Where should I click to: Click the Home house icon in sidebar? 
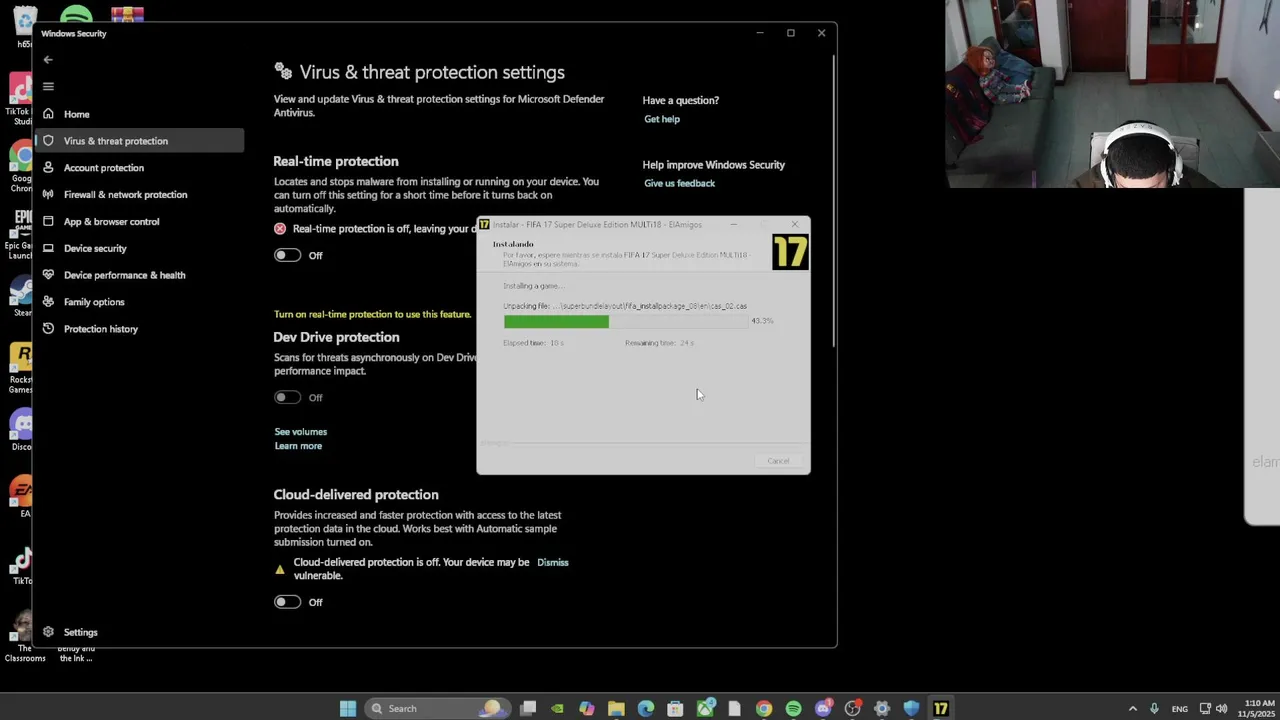click(48, 114)
